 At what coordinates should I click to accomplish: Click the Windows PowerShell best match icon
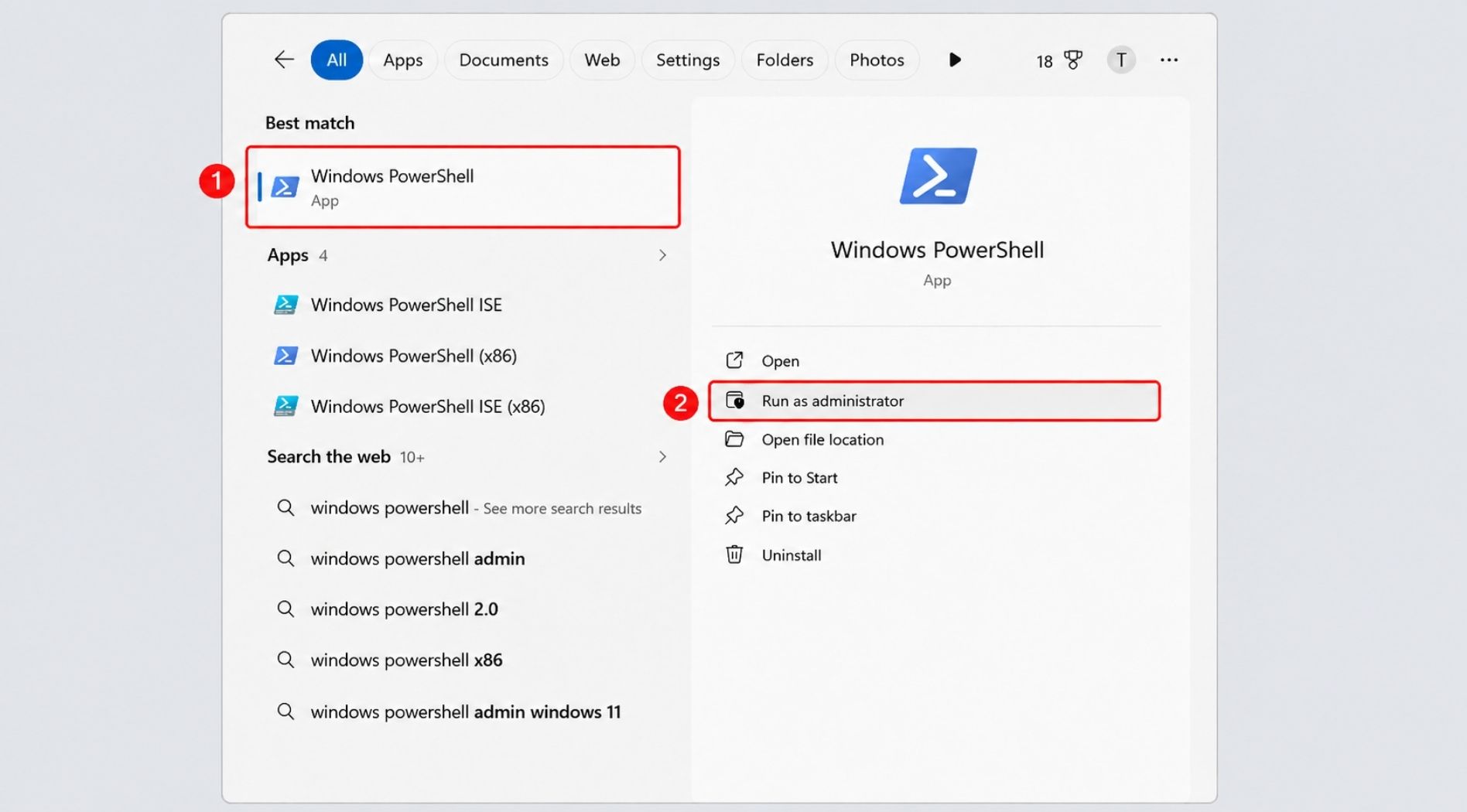pos(285,187)
